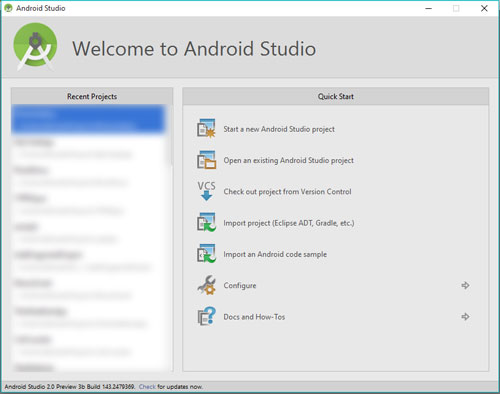500x394 pixels.
Task: Click the Configure wrench and gear icon
Action: coord(206,285)
